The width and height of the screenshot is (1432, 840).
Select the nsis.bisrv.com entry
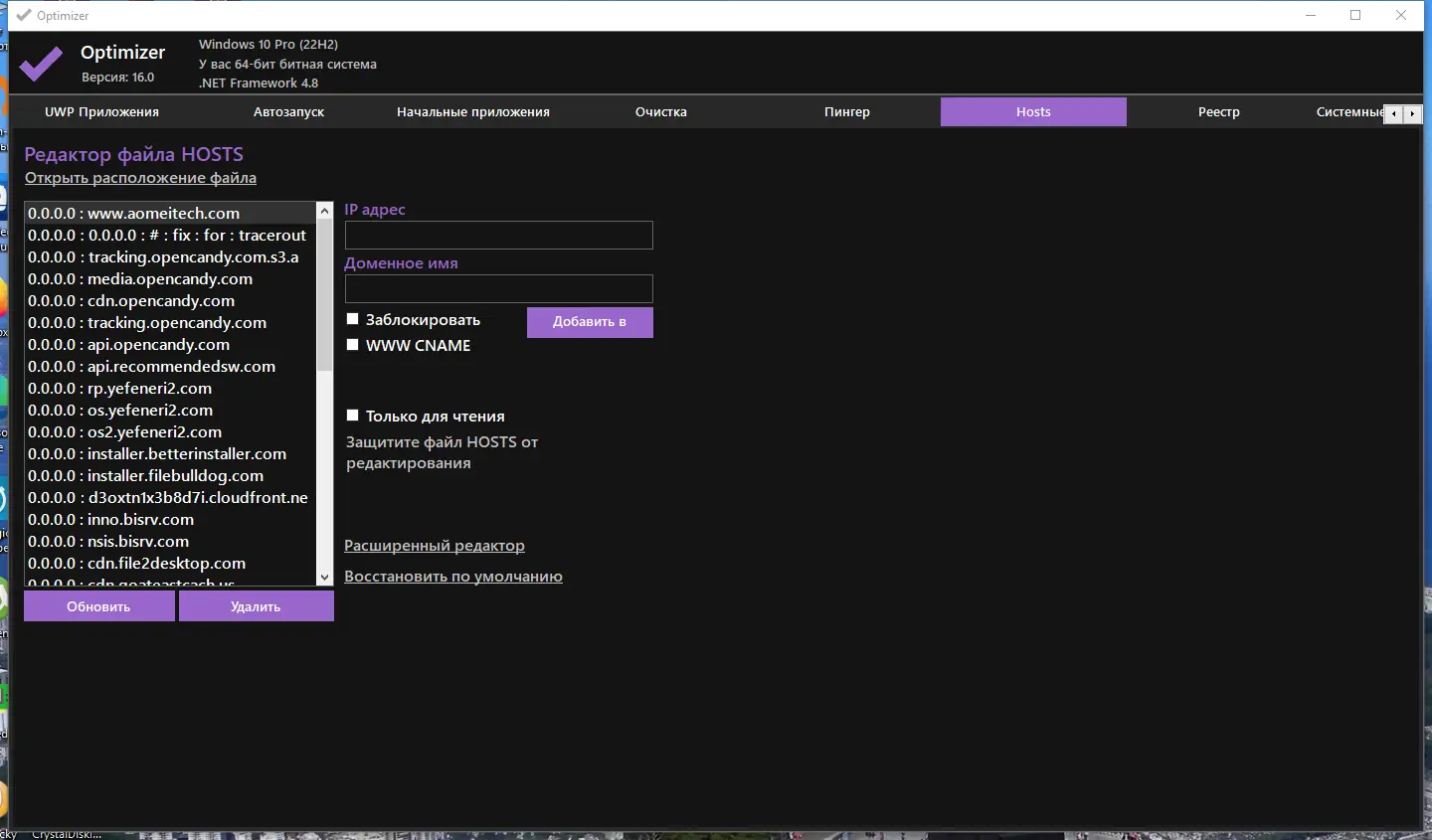click(170, 541)
